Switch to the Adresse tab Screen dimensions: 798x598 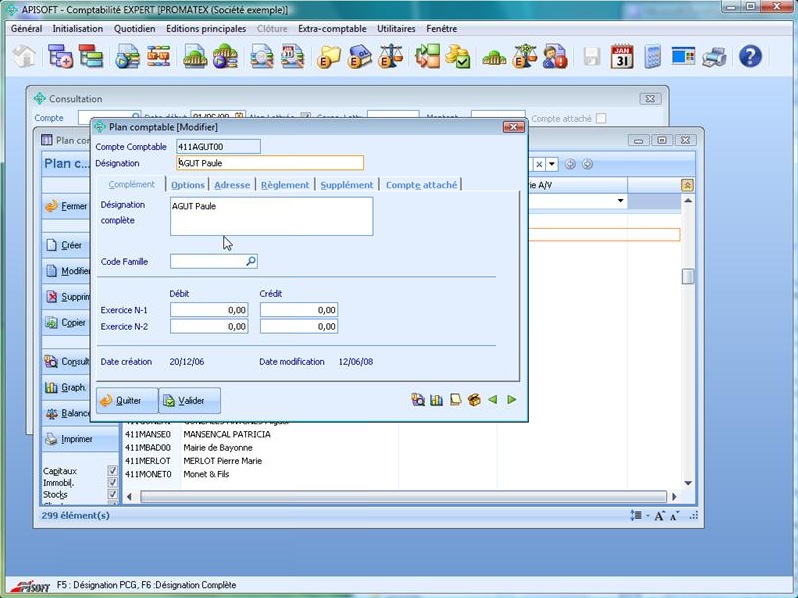(232, 185)
